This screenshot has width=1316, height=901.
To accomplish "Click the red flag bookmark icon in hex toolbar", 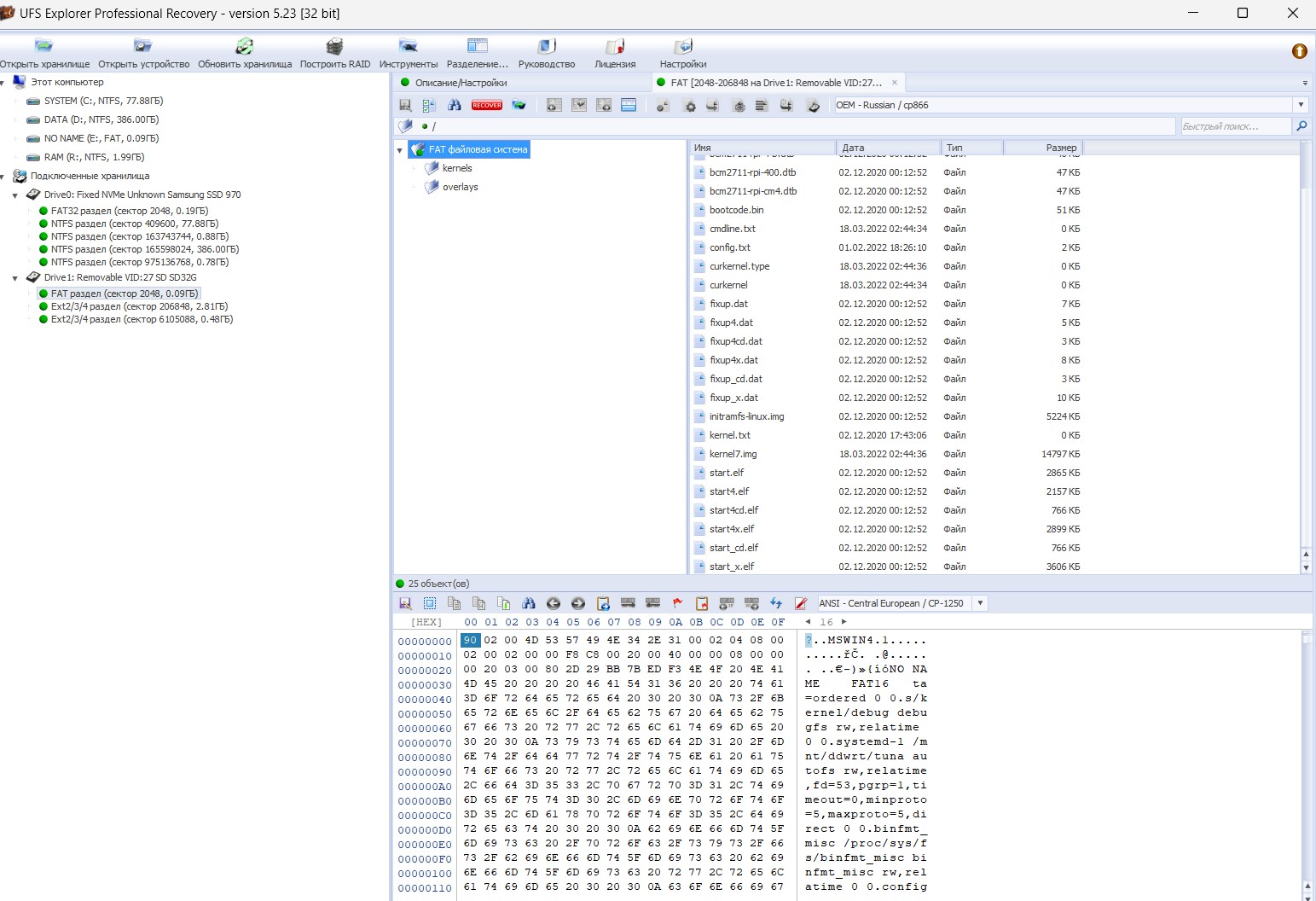I will point(677,603).
